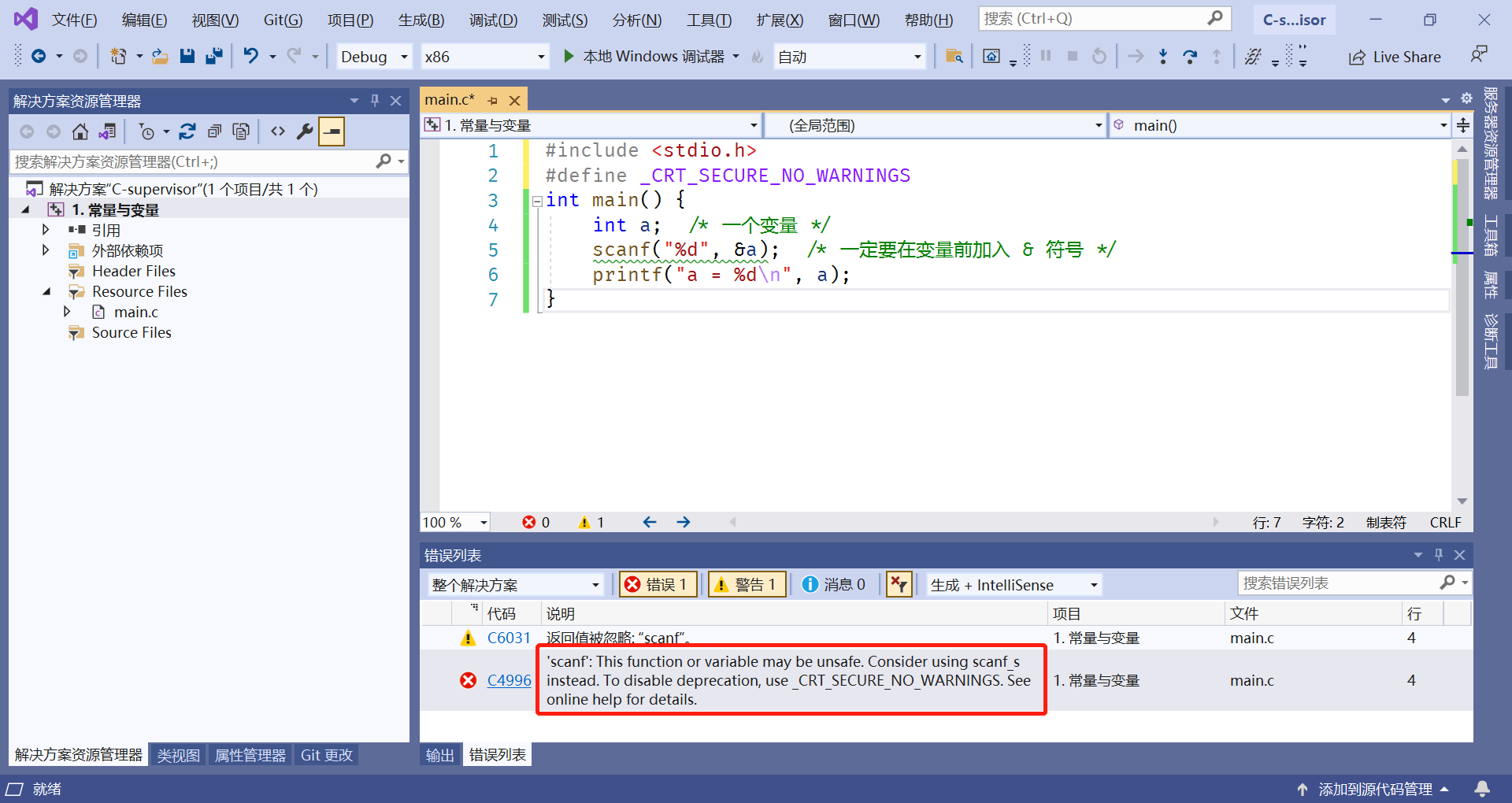Switch to the 输出 tab

(x=440, y=755)
